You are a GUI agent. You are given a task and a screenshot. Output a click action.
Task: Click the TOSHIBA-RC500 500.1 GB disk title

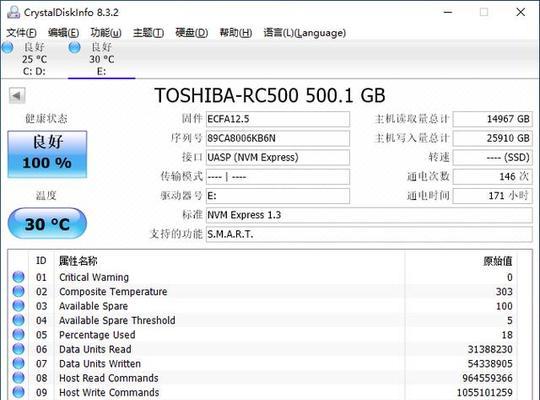(x=270, y=95)
